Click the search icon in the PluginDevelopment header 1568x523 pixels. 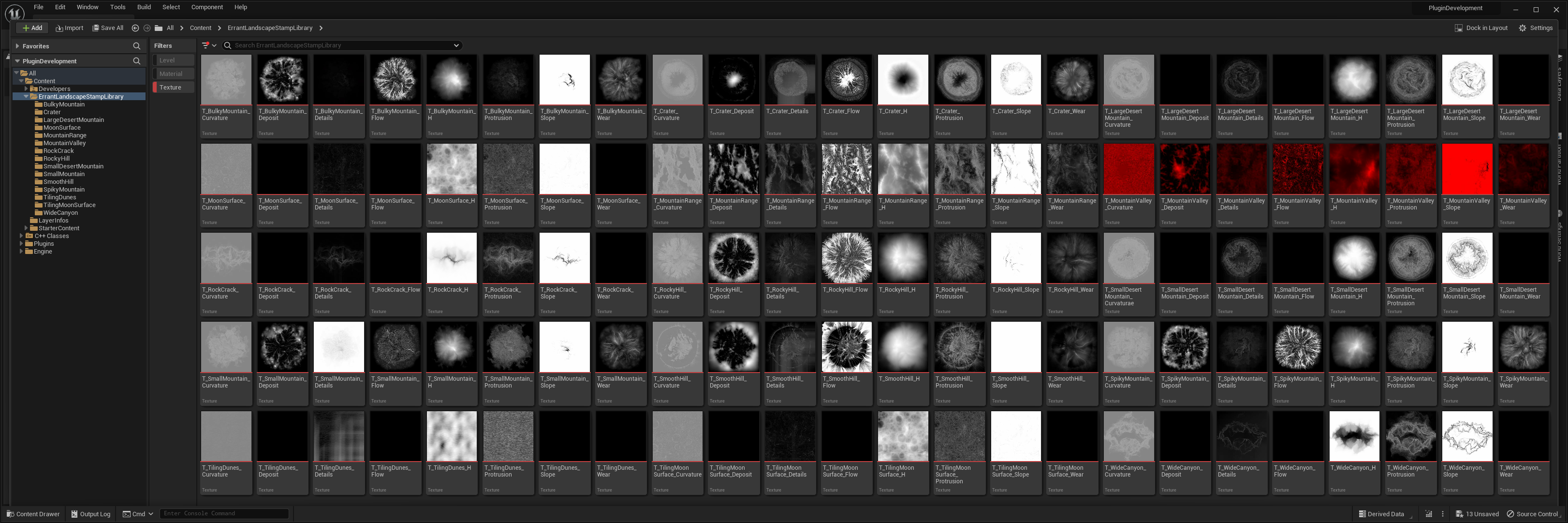click(x=136, y=61)
